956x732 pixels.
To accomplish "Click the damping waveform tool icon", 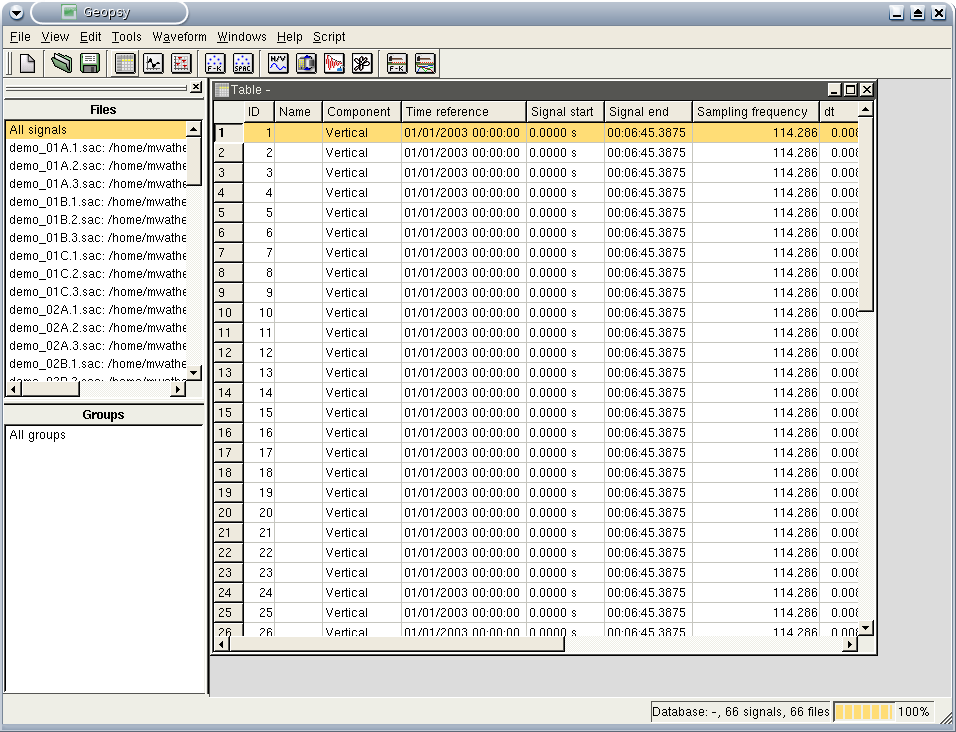I will click(334, 63).
